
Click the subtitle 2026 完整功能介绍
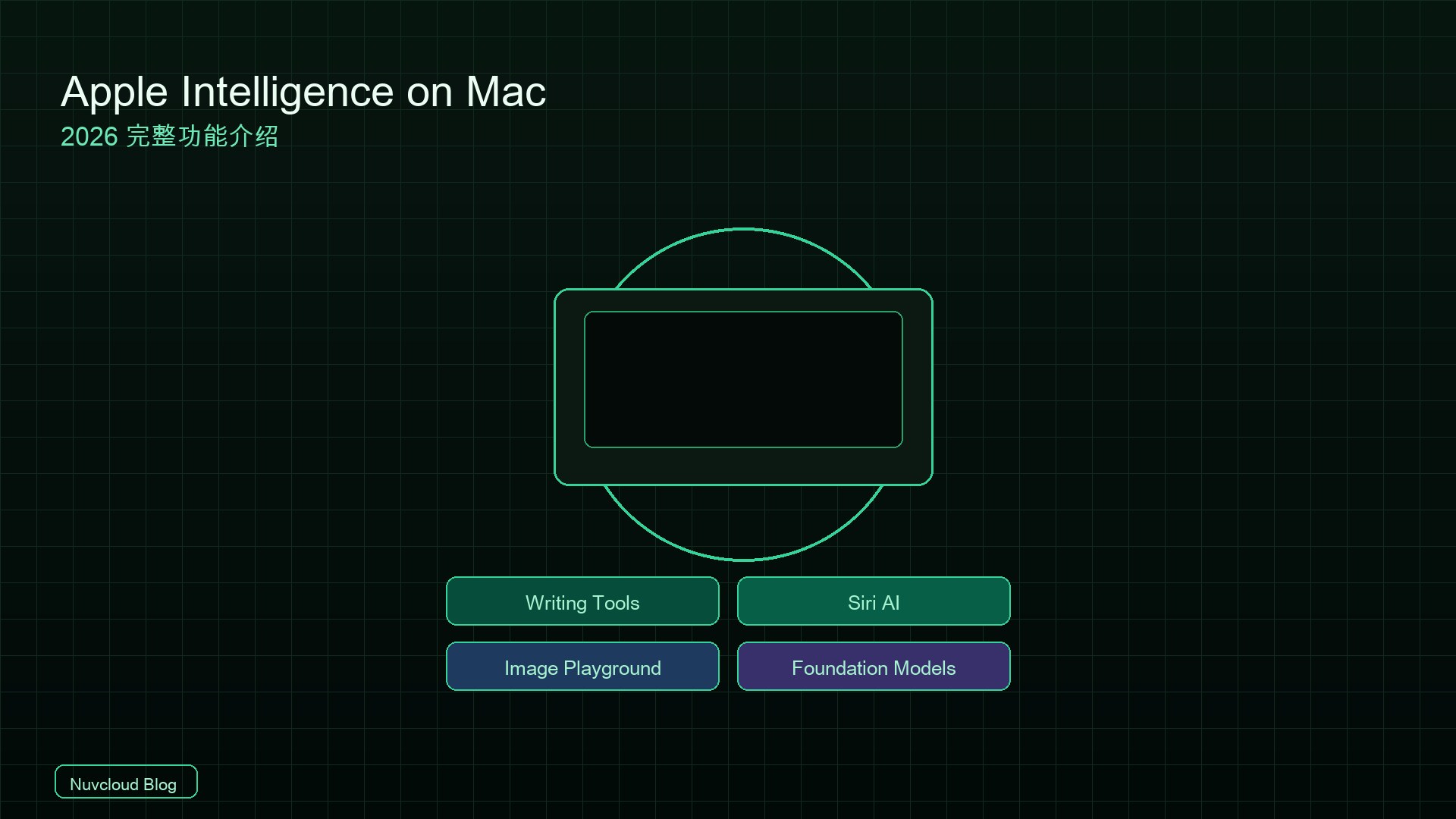point(169,136)
